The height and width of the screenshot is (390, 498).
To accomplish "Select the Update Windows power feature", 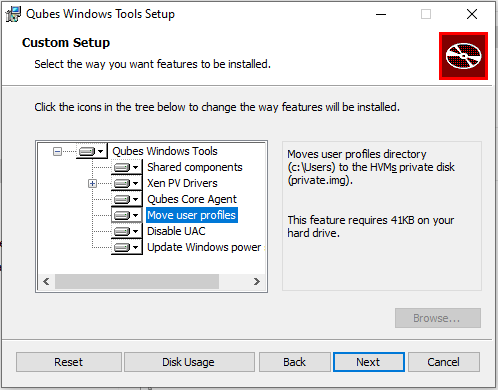I will pos(204,247).
